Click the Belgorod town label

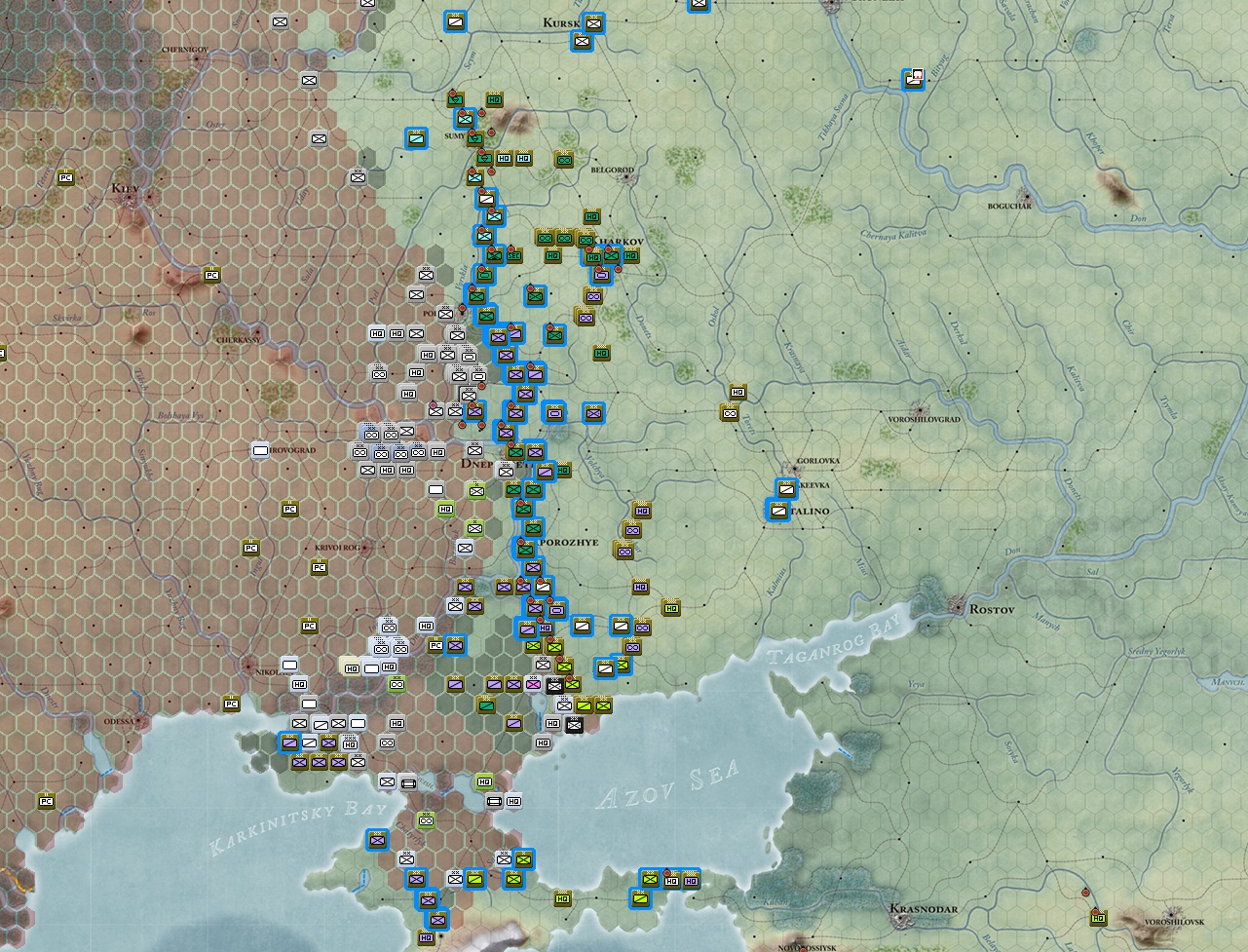coord(613,170)
